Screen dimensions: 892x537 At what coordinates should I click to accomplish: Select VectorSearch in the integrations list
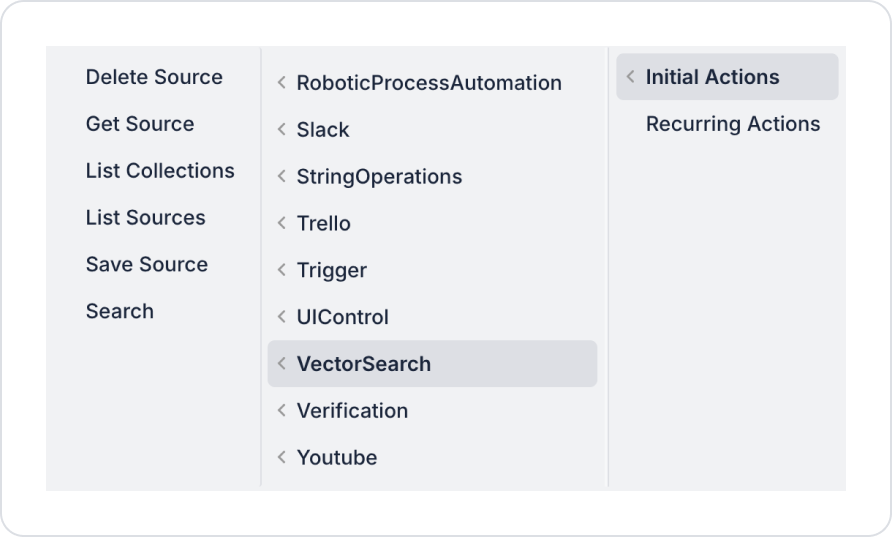[364, 364]
